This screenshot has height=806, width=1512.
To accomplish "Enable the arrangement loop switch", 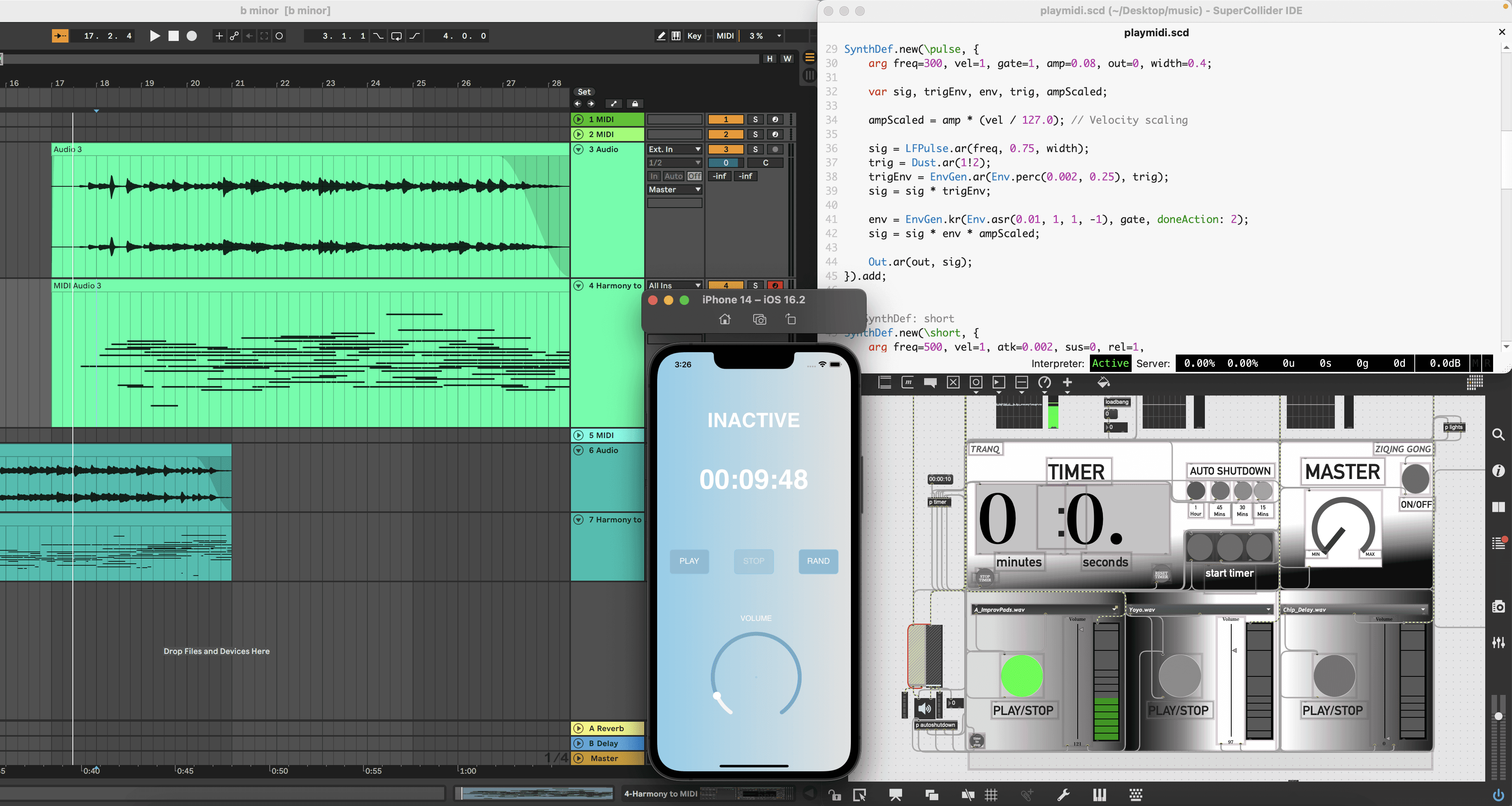I will click(396, 36).
